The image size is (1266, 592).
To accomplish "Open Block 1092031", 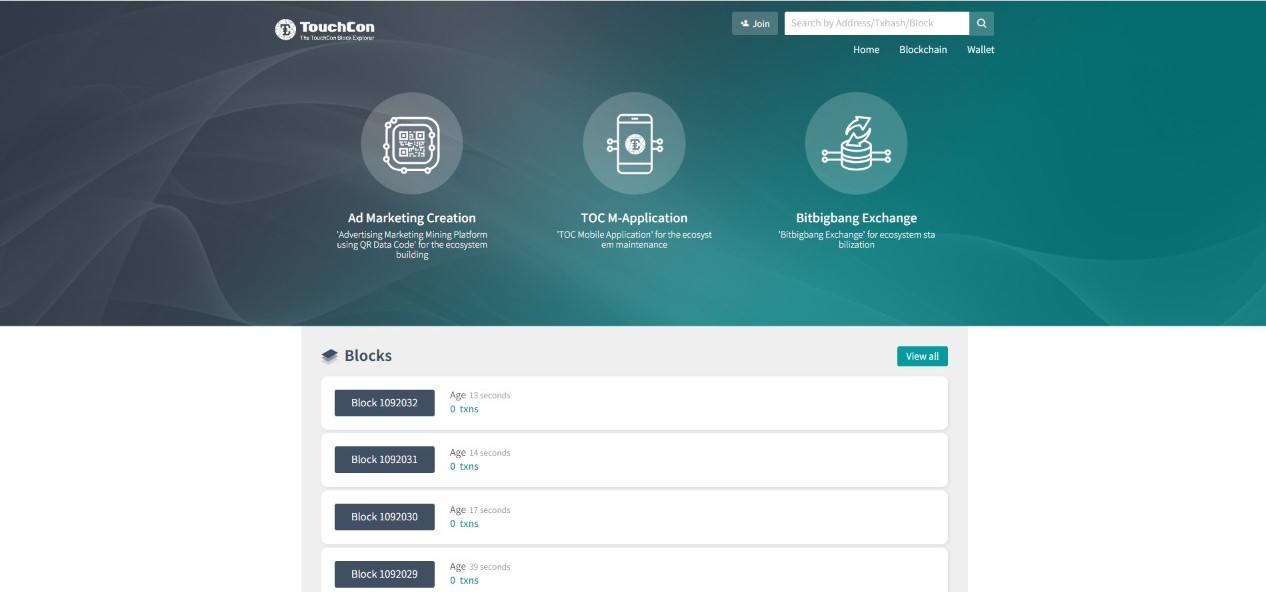I will [x=385, y=460].
